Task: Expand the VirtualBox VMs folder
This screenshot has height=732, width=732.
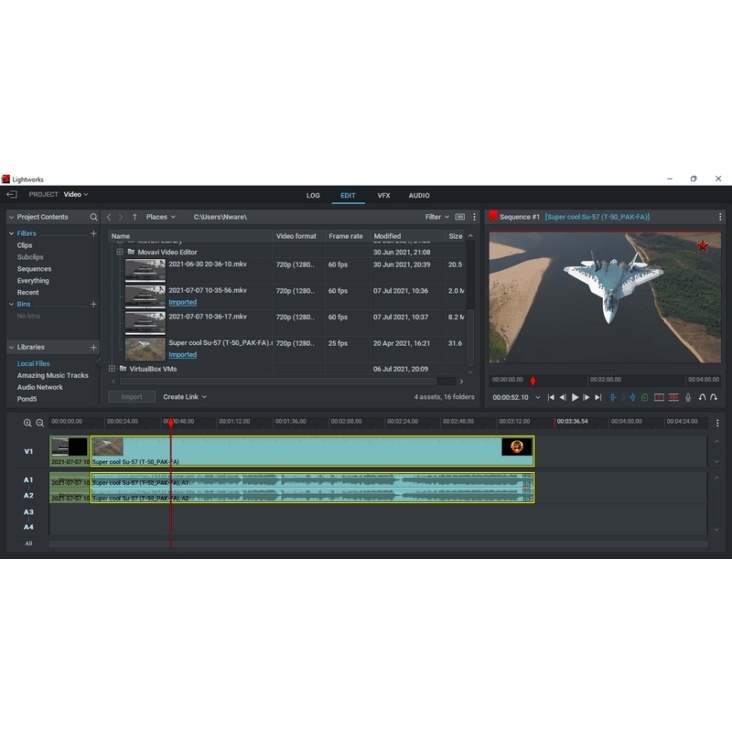Action: pos(112,369)
